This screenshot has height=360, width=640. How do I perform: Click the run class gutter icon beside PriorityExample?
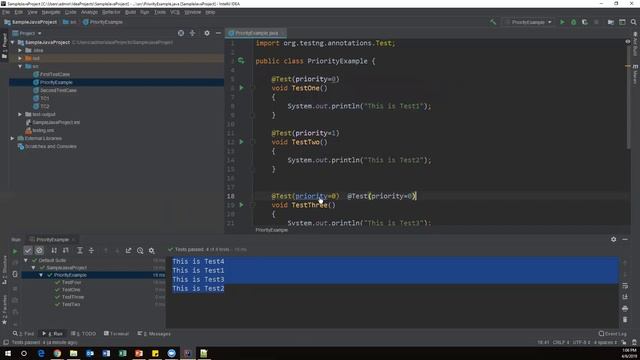[241, 61]
